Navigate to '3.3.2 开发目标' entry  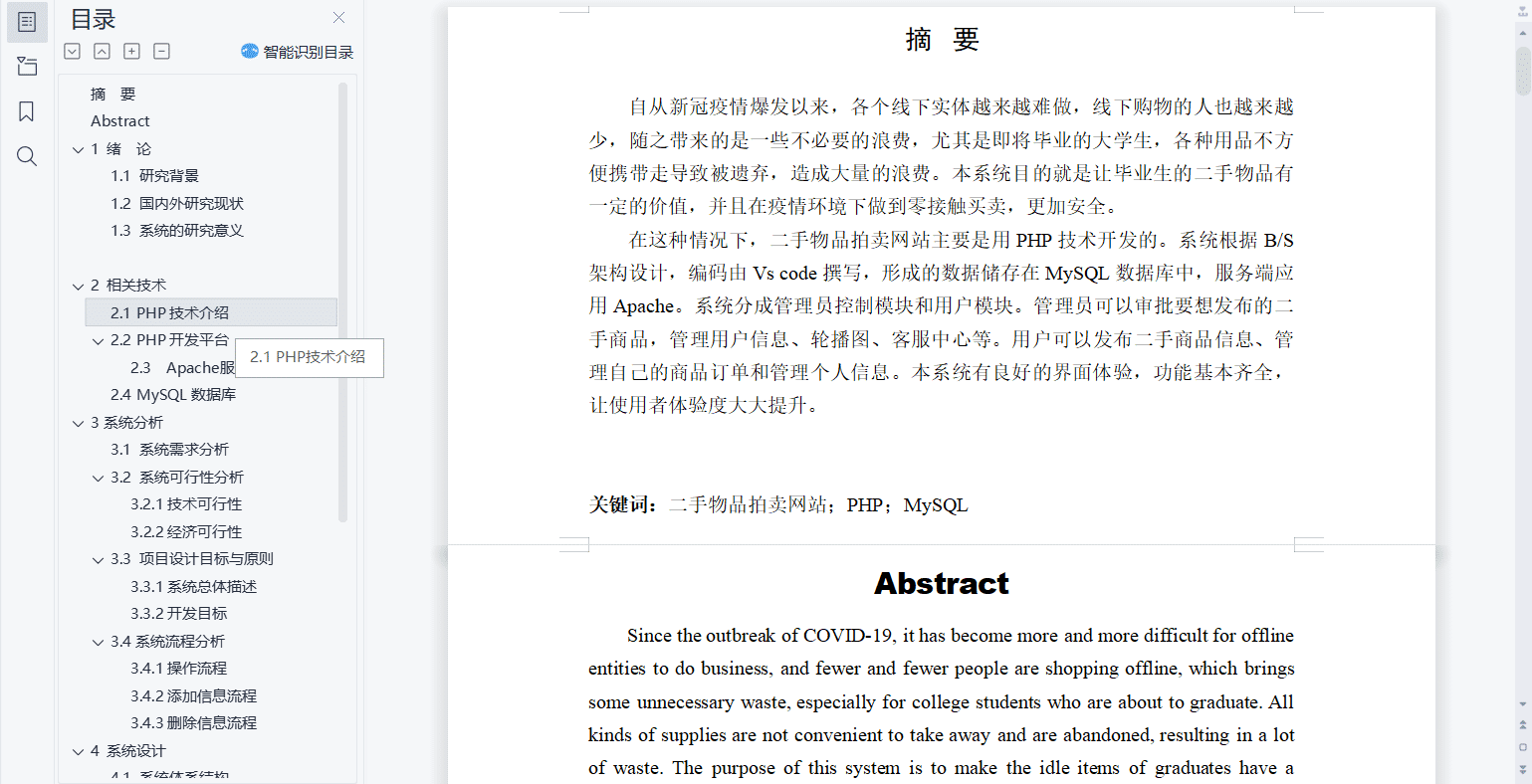coord(178,614)
